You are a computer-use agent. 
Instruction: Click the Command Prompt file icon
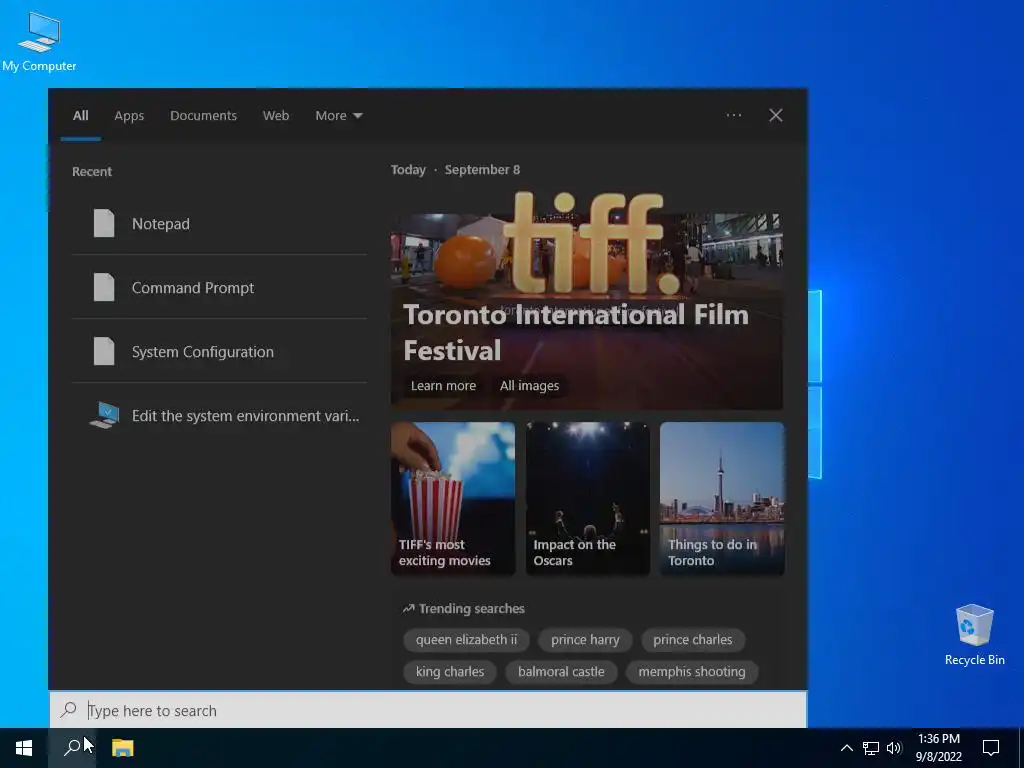pyautogui.click(x=104, y=287)
